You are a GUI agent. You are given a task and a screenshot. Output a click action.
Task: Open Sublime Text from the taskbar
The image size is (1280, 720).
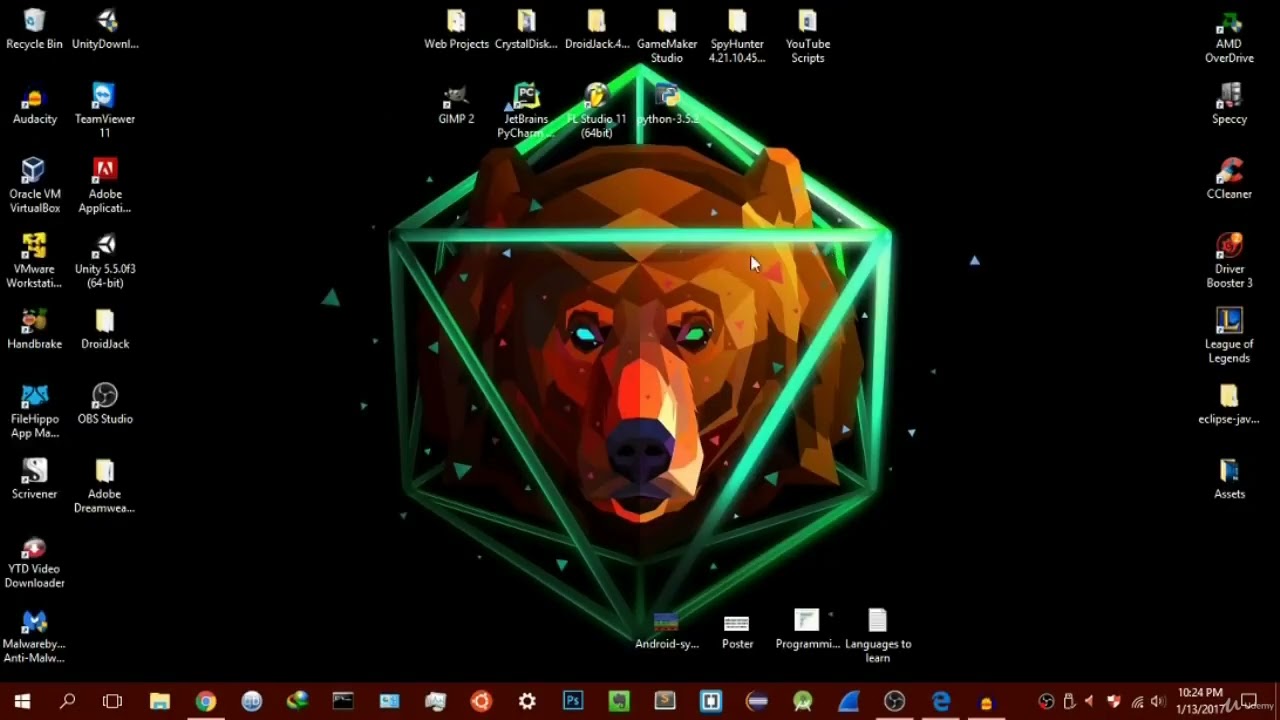tap(665, 701)
